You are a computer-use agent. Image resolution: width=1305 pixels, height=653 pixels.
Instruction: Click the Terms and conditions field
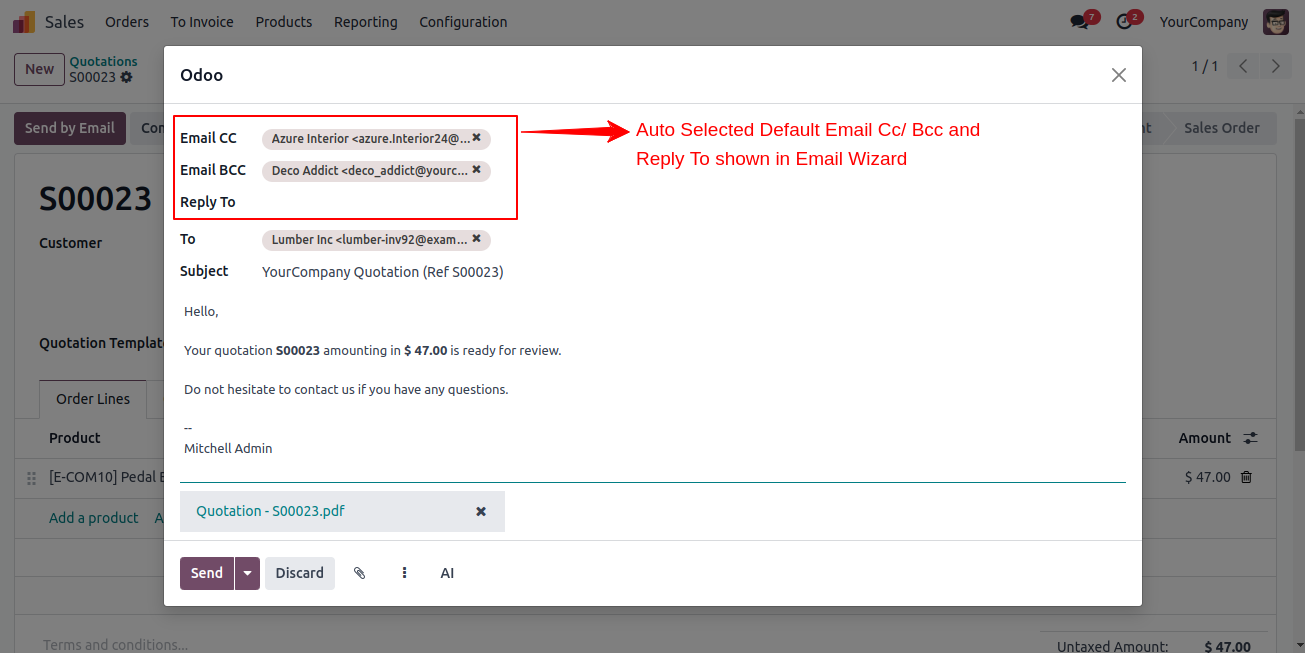(x=115, y=645)
